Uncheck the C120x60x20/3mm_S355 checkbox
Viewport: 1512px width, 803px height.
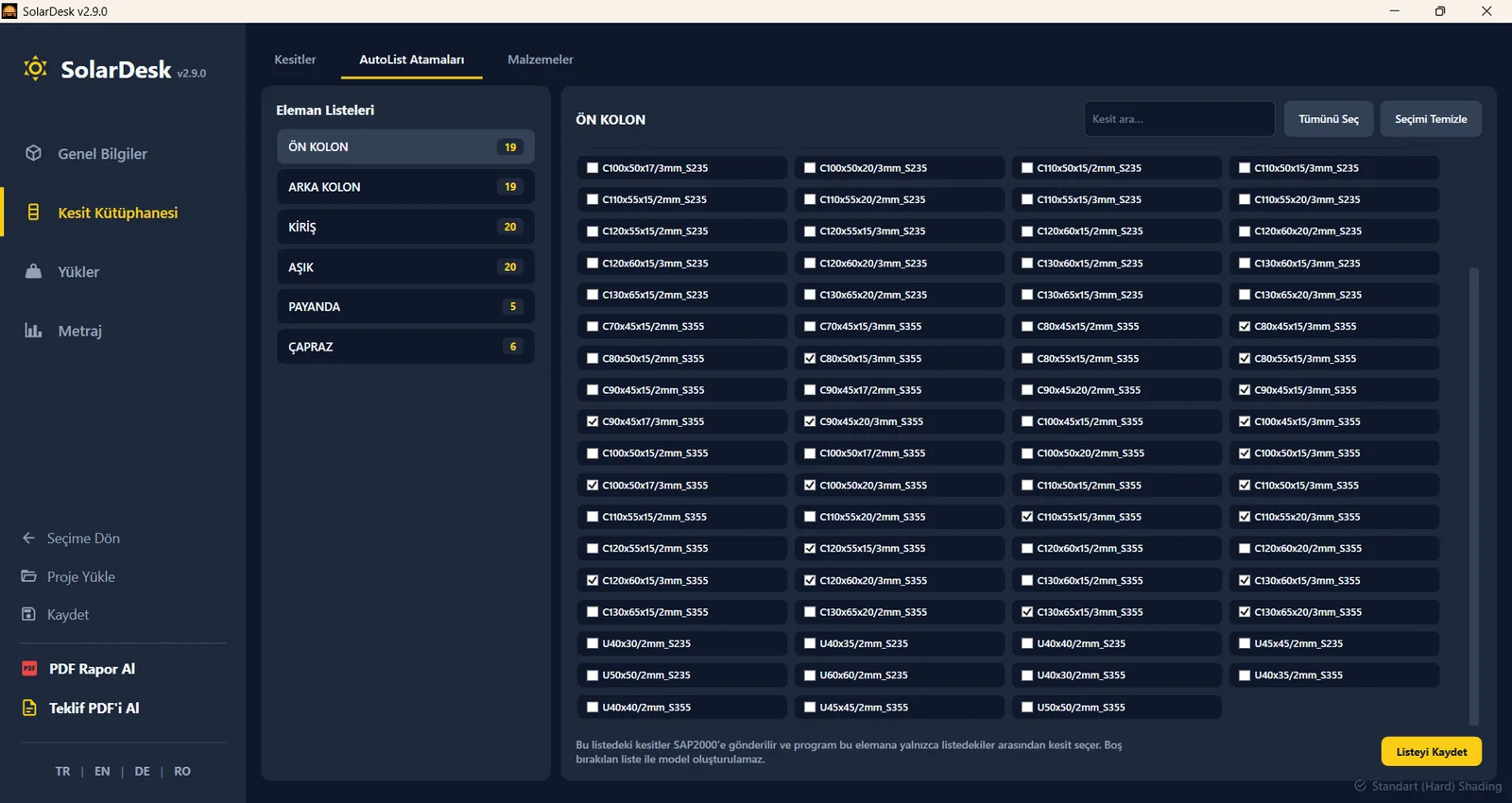point(810,580)
